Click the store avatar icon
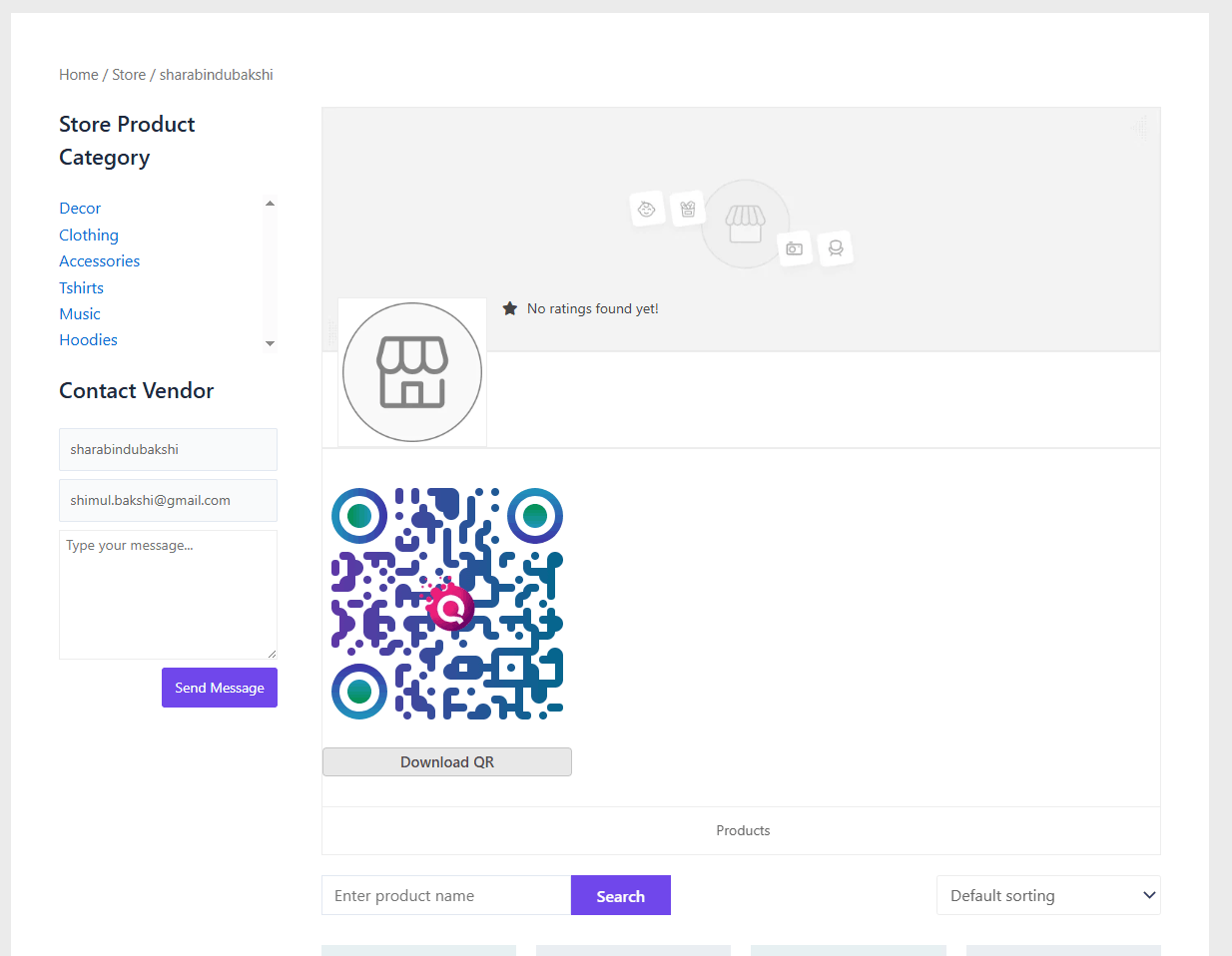The width and height of the screenshot is (1232, 956). point(411,372)
